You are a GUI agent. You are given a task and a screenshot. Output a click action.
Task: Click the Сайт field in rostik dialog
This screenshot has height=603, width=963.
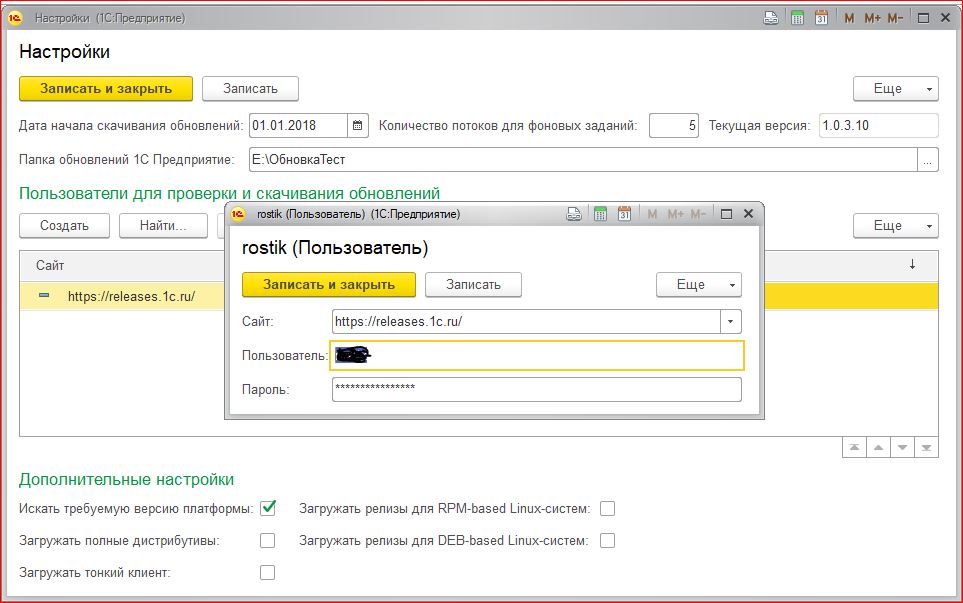pos(526,321)
